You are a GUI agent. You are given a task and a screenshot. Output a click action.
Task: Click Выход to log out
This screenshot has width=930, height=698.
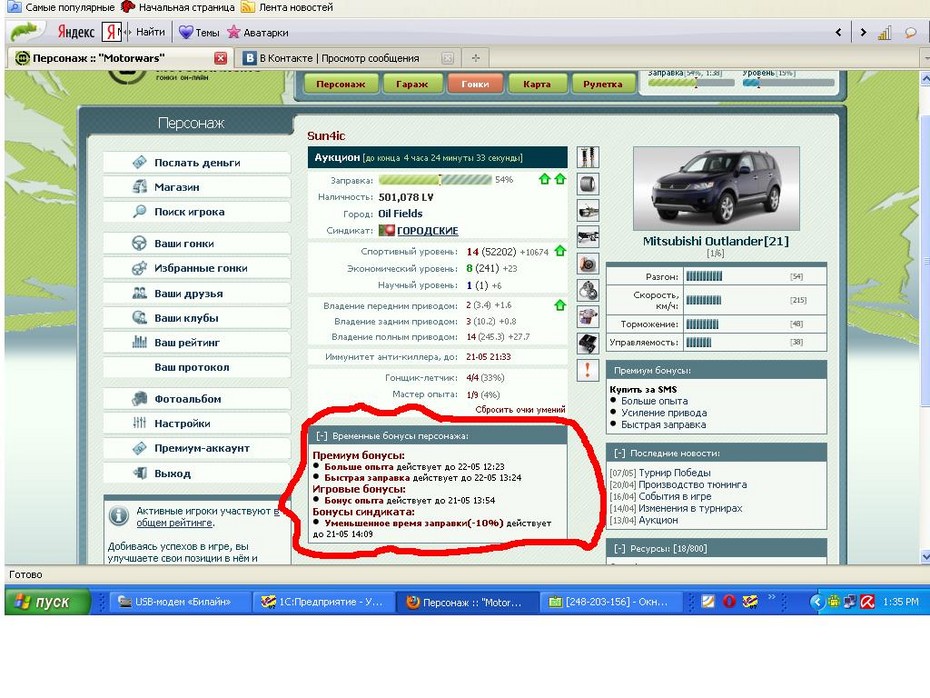pyautogui.click(x=197, y=473)
